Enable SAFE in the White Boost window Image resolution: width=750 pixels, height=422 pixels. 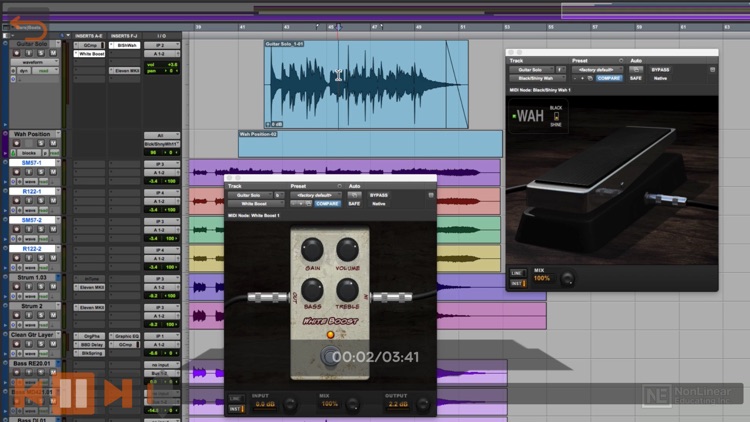(354, 204)
